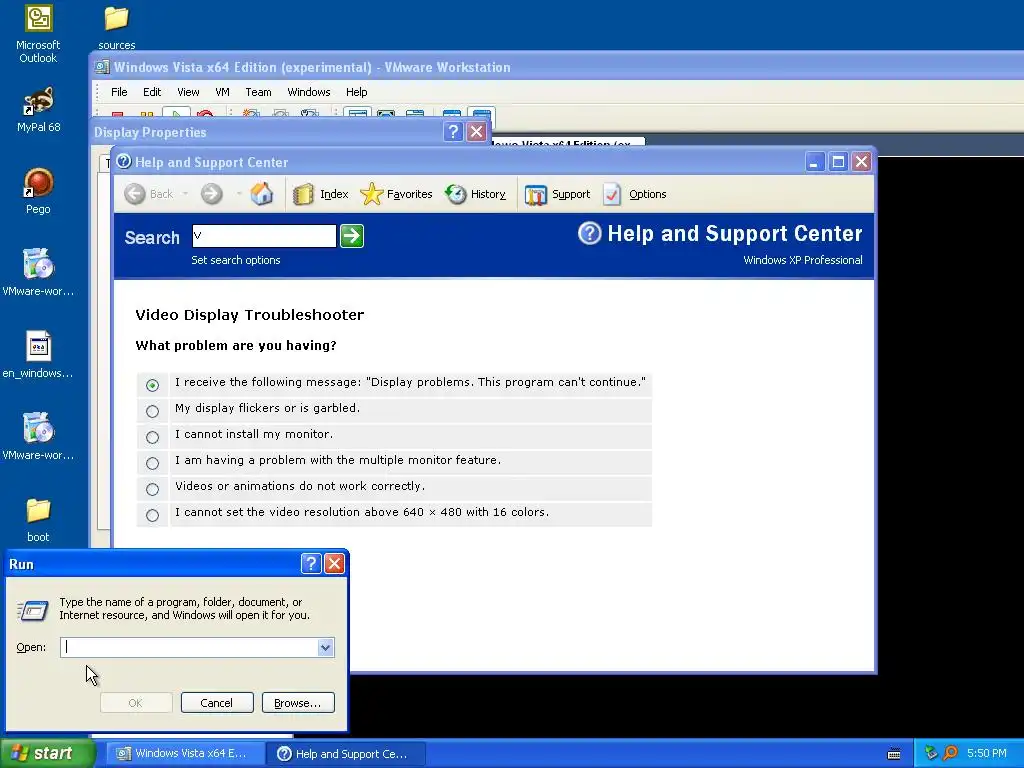Click the "Windows XP Professional" label
1024x768 pixels.
point(803,260)
